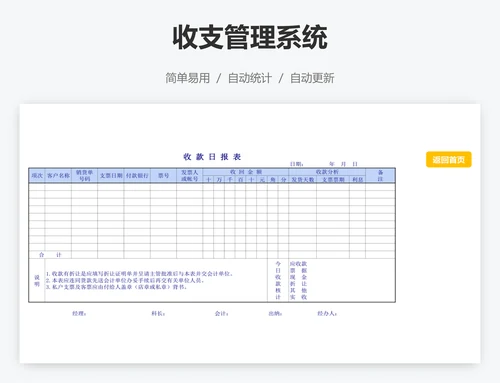Select the 支票票期 sub-header

(333, 180)
